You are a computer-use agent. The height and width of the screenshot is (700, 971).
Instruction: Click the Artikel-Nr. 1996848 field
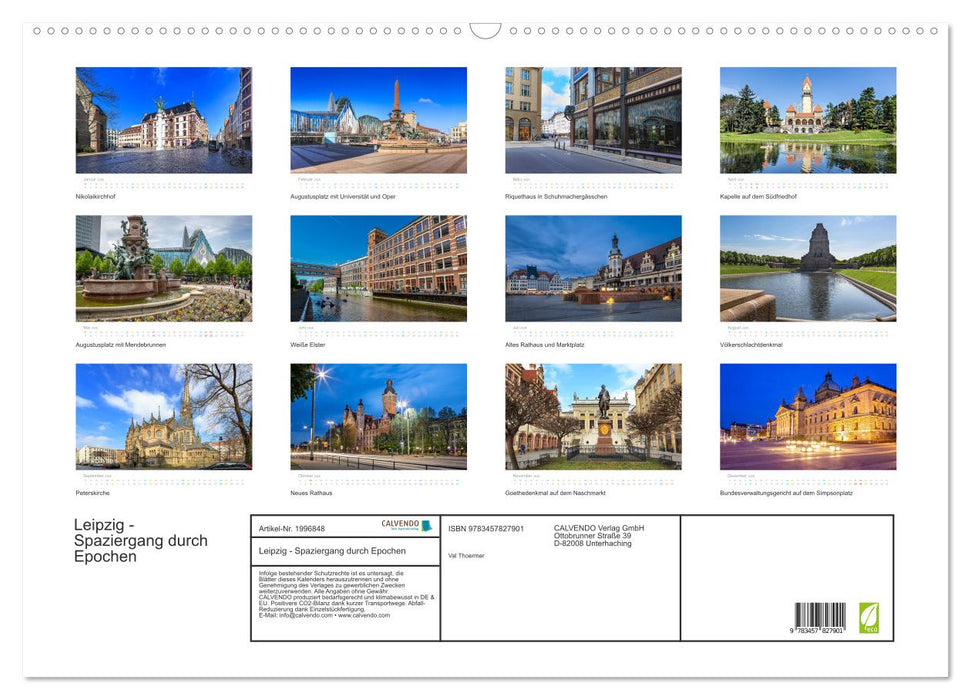[x=293, y=528]
